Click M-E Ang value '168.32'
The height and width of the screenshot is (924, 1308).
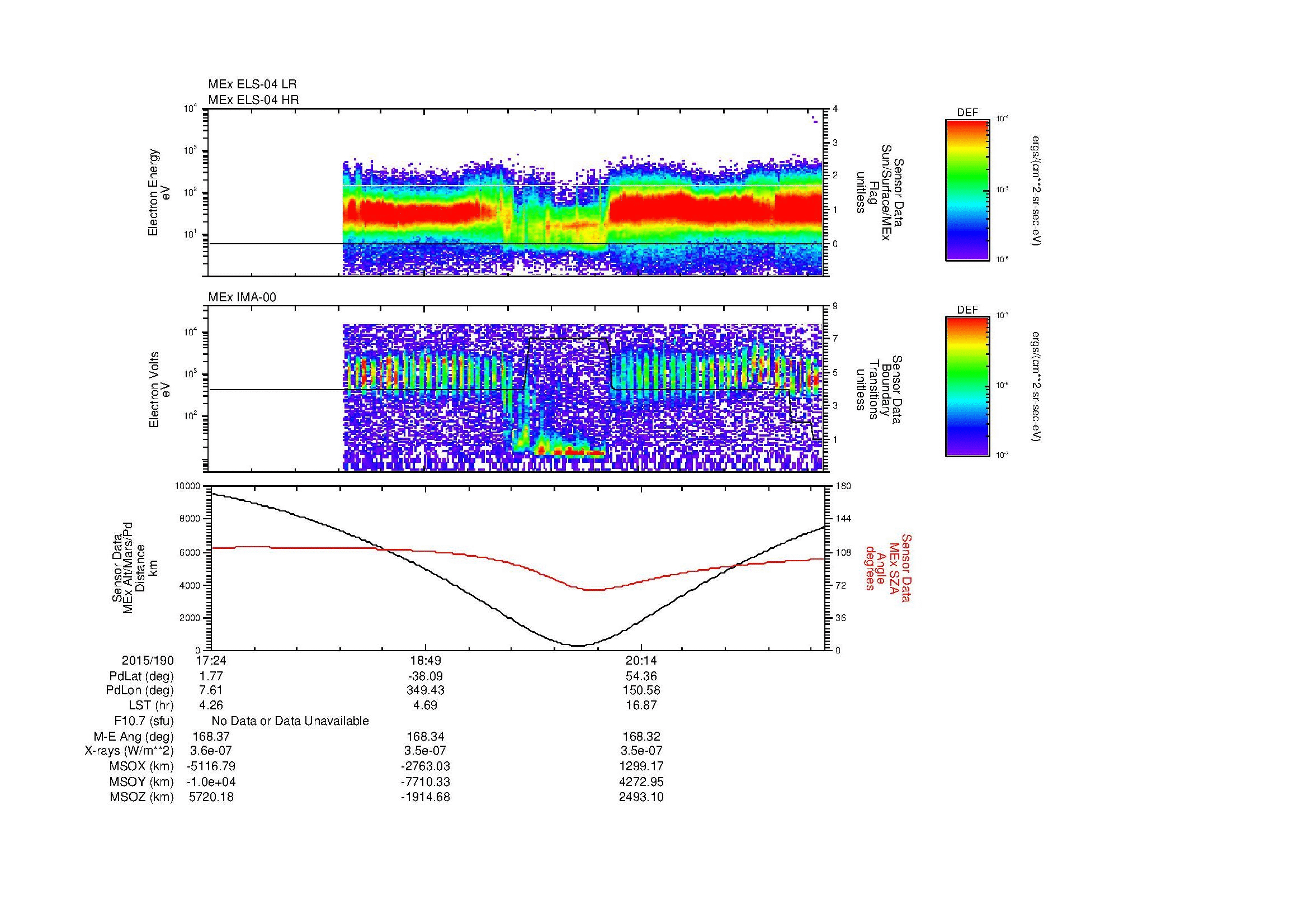pos(641,737)
